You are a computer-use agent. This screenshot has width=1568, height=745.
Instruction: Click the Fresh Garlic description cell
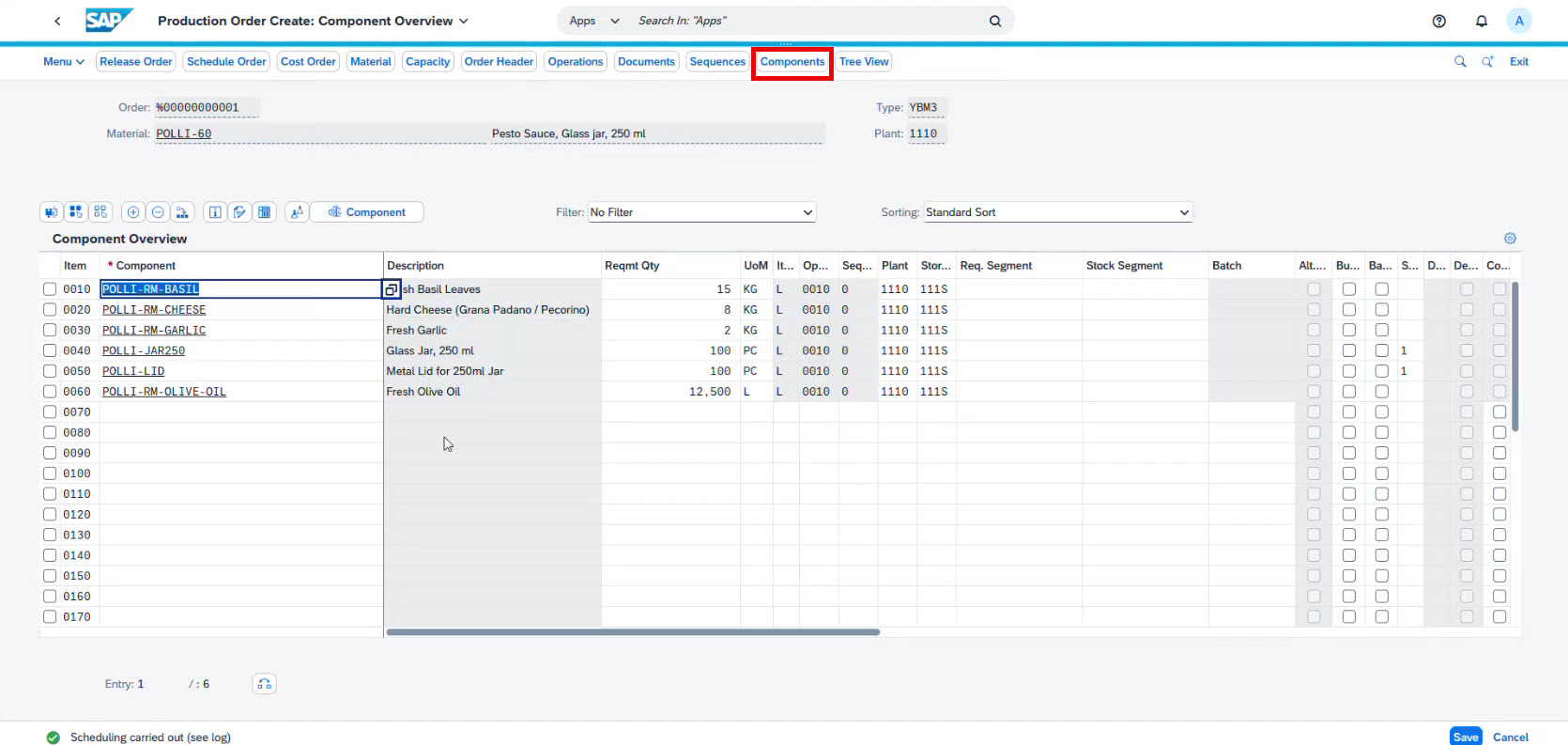(x=492, y=330)
